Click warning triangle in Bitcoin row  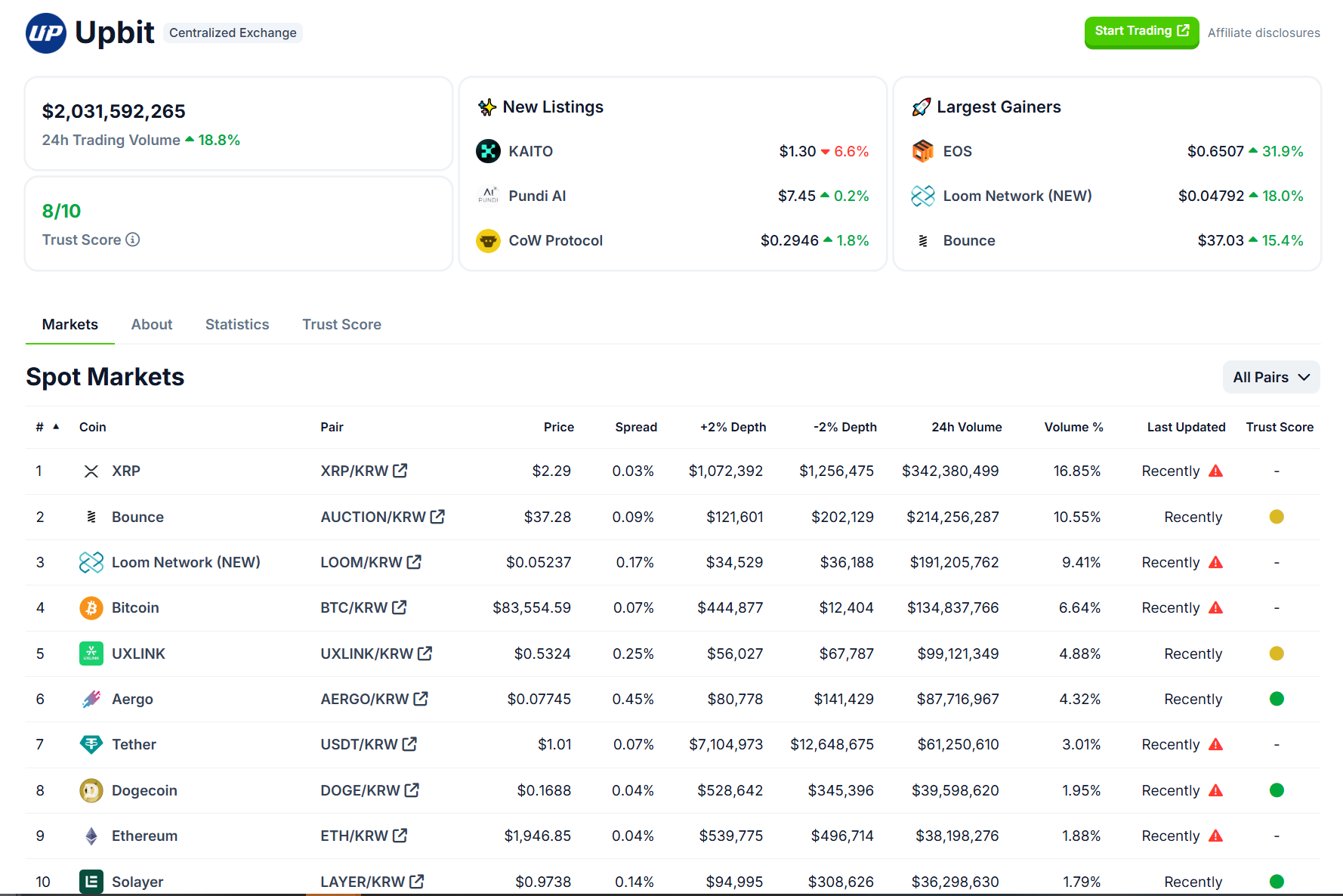click(x=1215, y=607)
